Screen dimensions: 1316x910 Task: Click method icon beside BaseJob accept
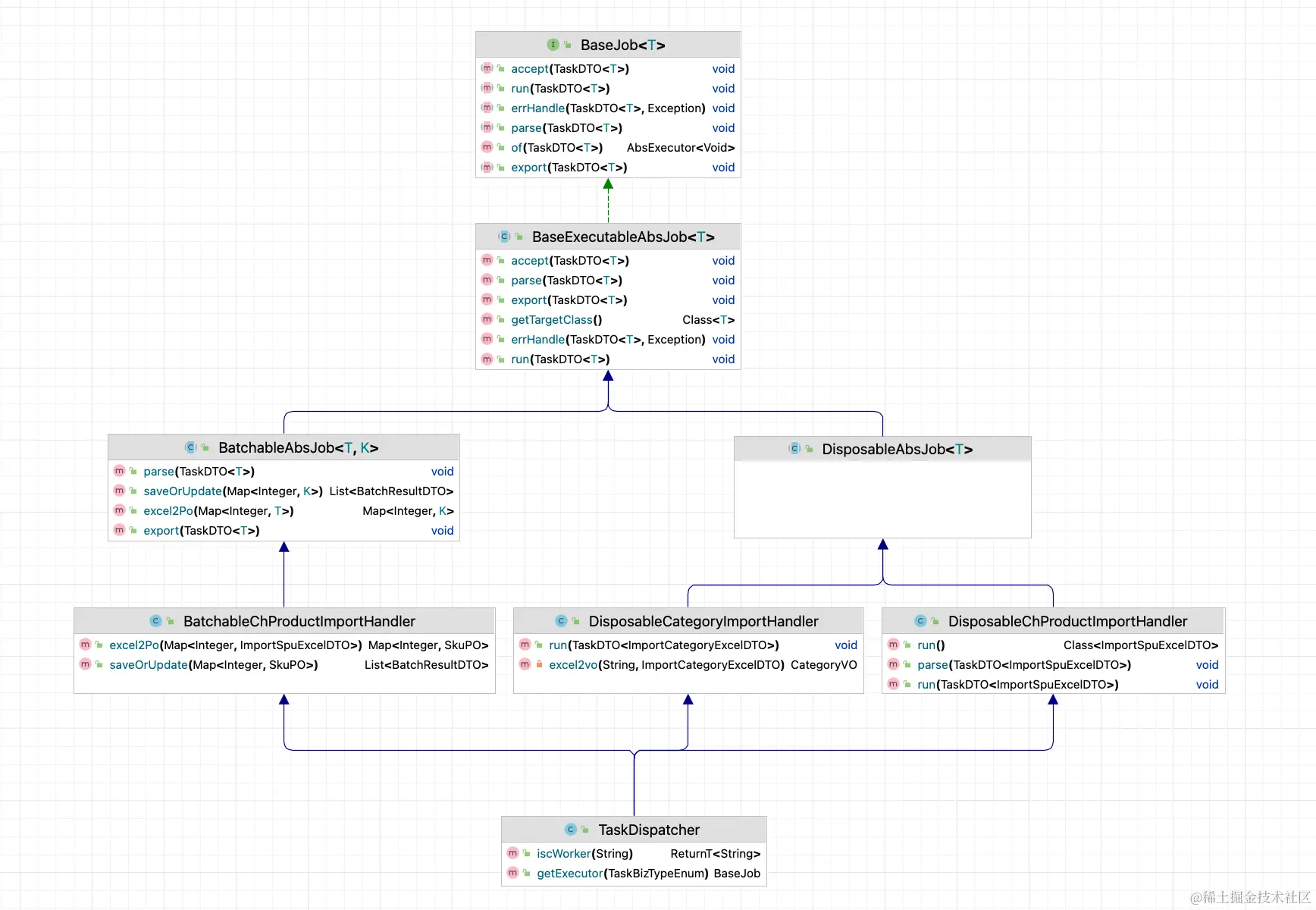tap(487, 68)
